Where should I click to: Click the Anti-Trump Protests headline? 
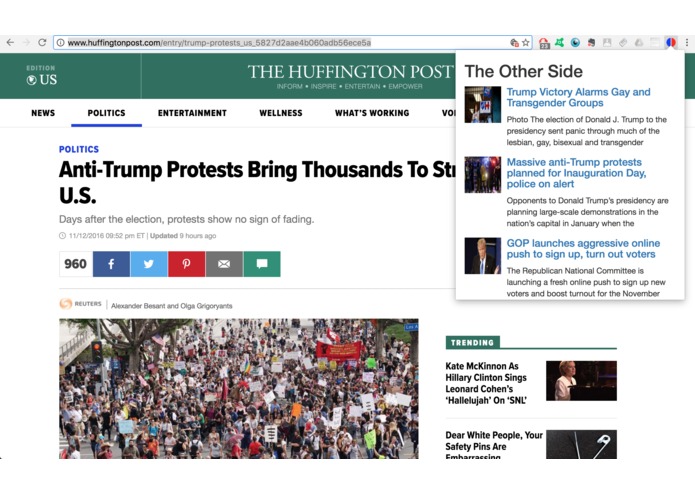click(257, 182)
